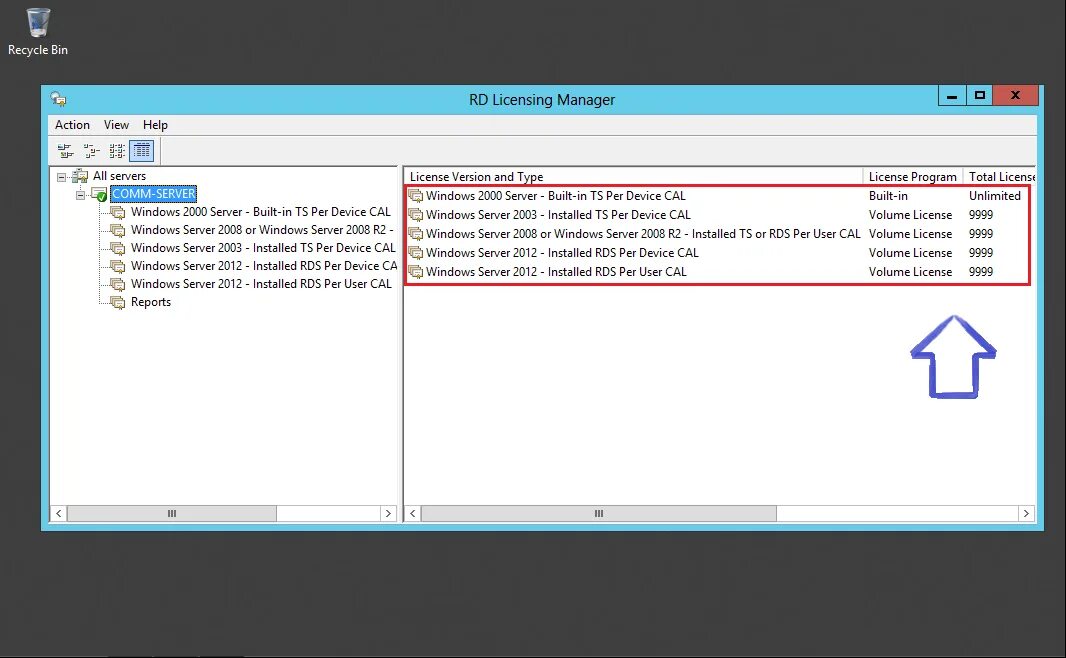Sort by Total Licenses column header
Image resolution: width=1066 pixels, height=658 pixels.
1000,177
